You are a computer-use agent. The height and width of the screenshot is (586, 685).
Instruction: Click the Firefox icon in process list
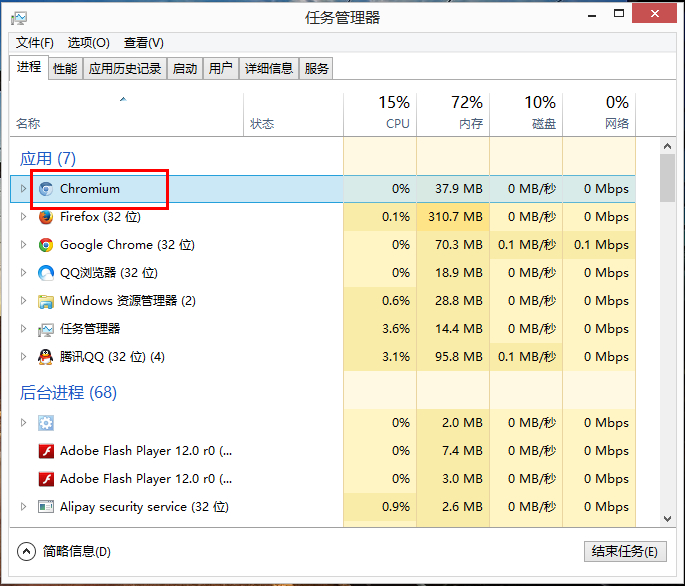(46, 217)
